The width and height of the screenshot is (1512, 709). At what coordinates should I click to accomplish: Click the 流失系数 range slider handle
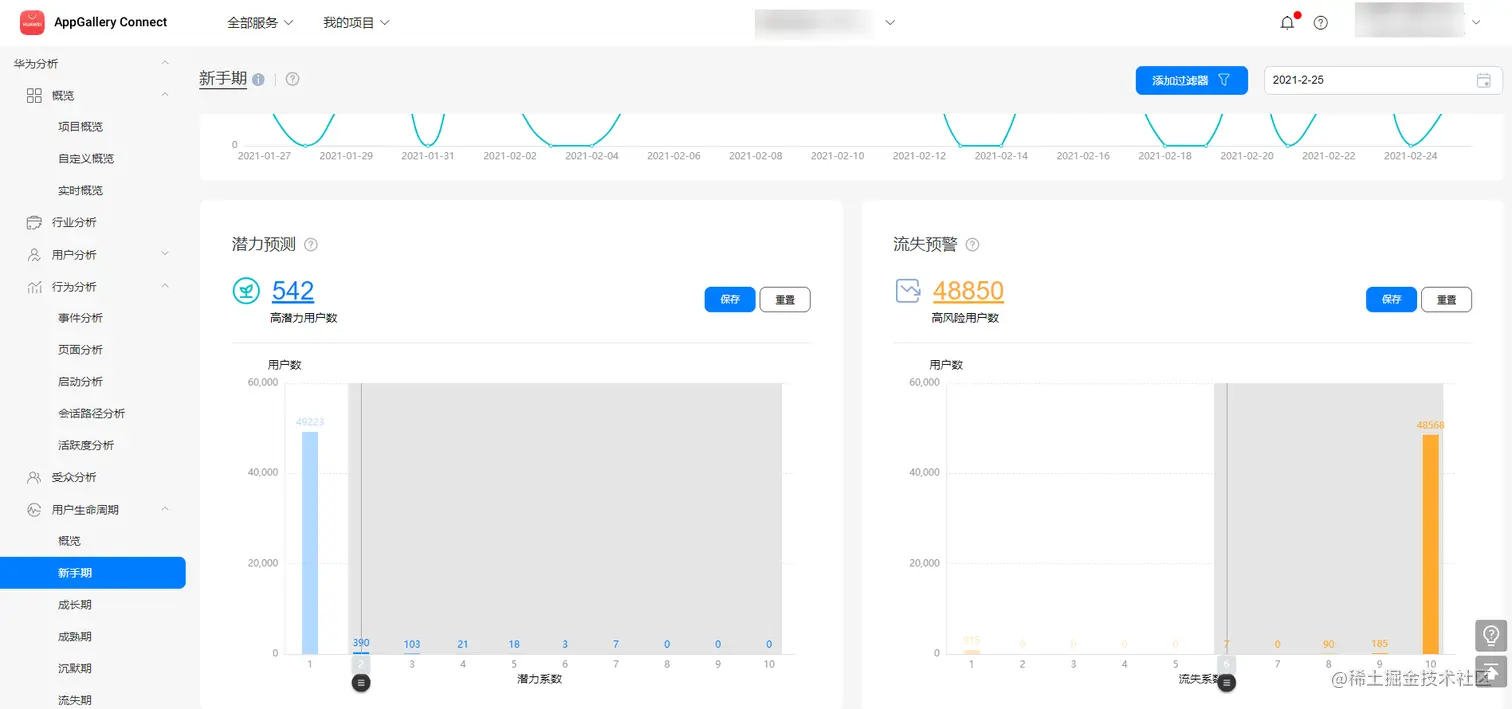(x=1227, y=682)
